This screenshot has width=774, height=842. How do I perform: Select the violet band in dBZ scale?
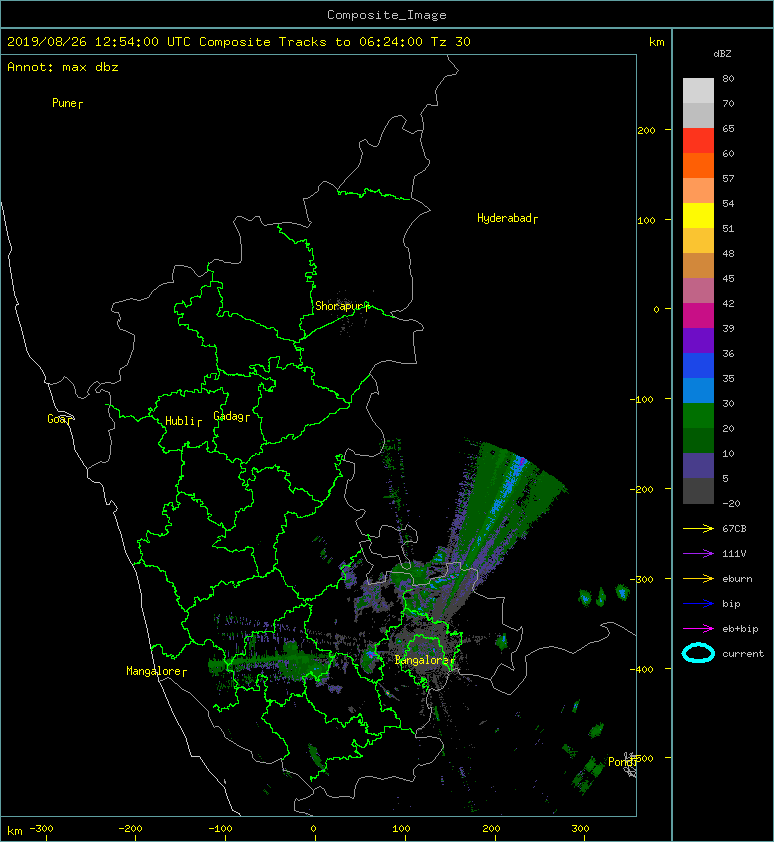[698, 340]
